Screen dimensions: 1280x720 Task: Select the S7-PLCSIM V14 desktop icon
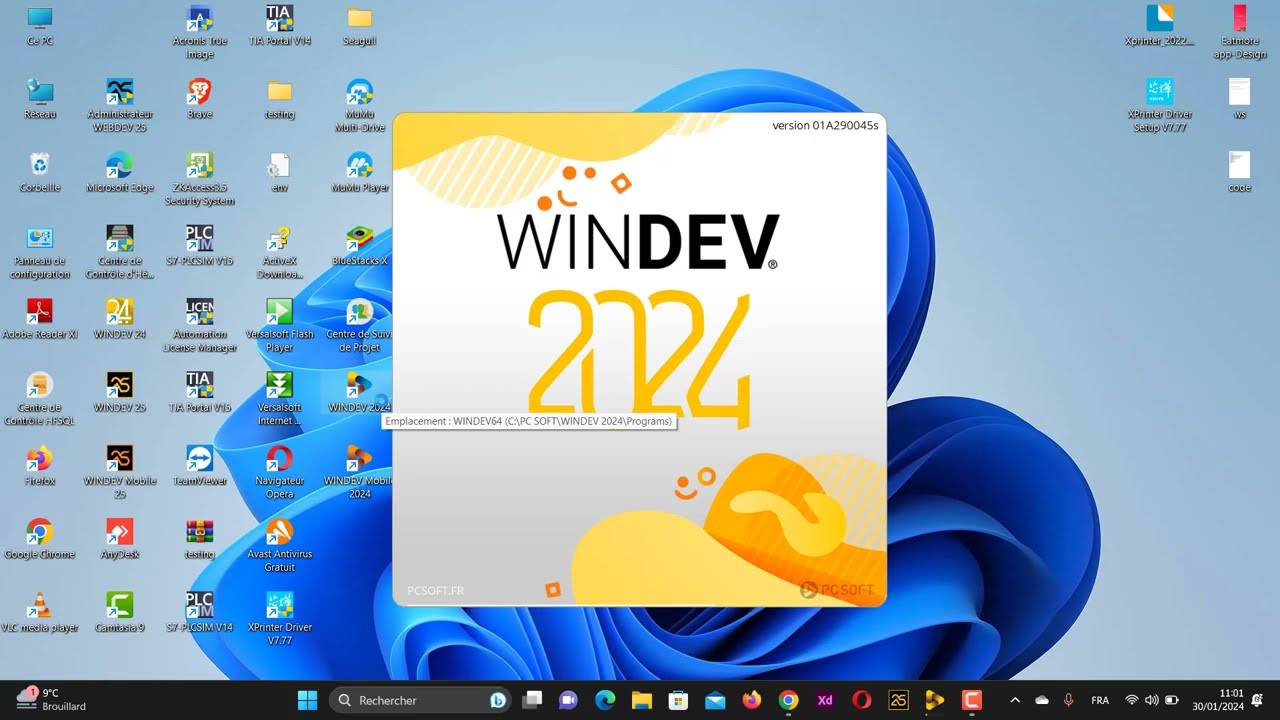click(200, 611)
